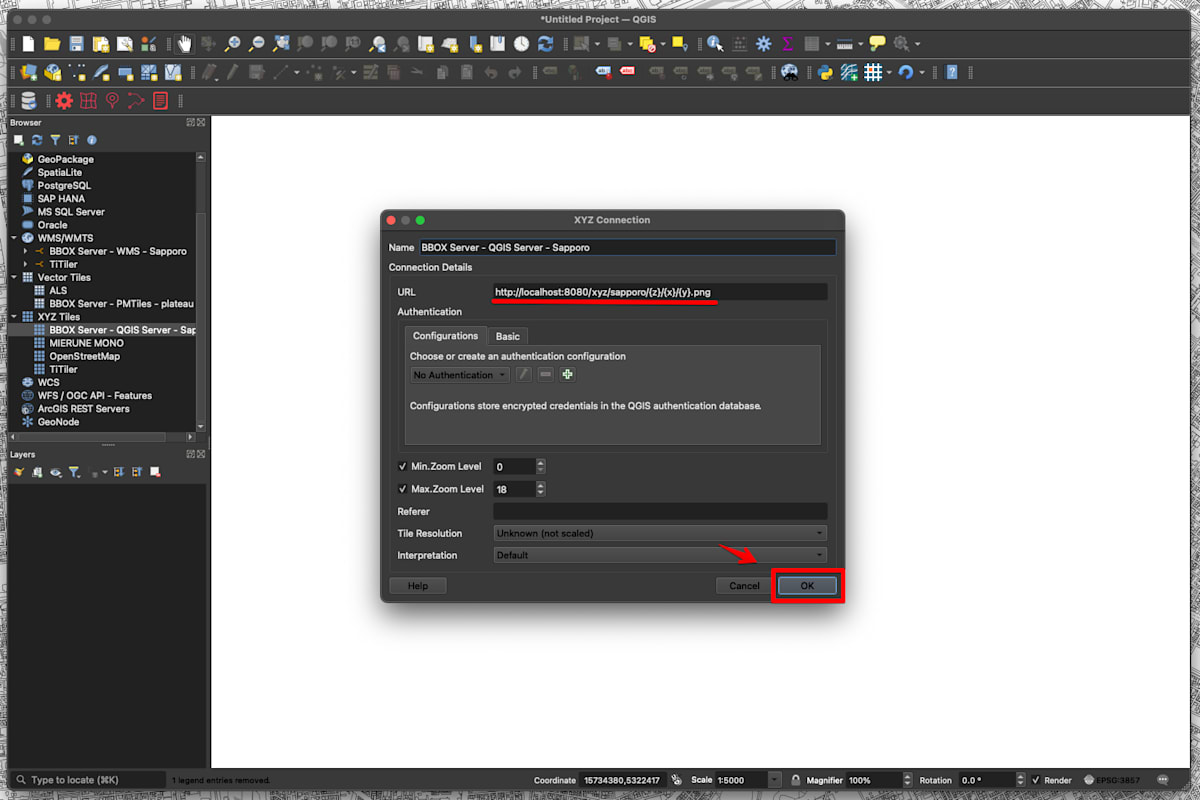Select the MIERUNE MONO tile entry

pos(86,343)
